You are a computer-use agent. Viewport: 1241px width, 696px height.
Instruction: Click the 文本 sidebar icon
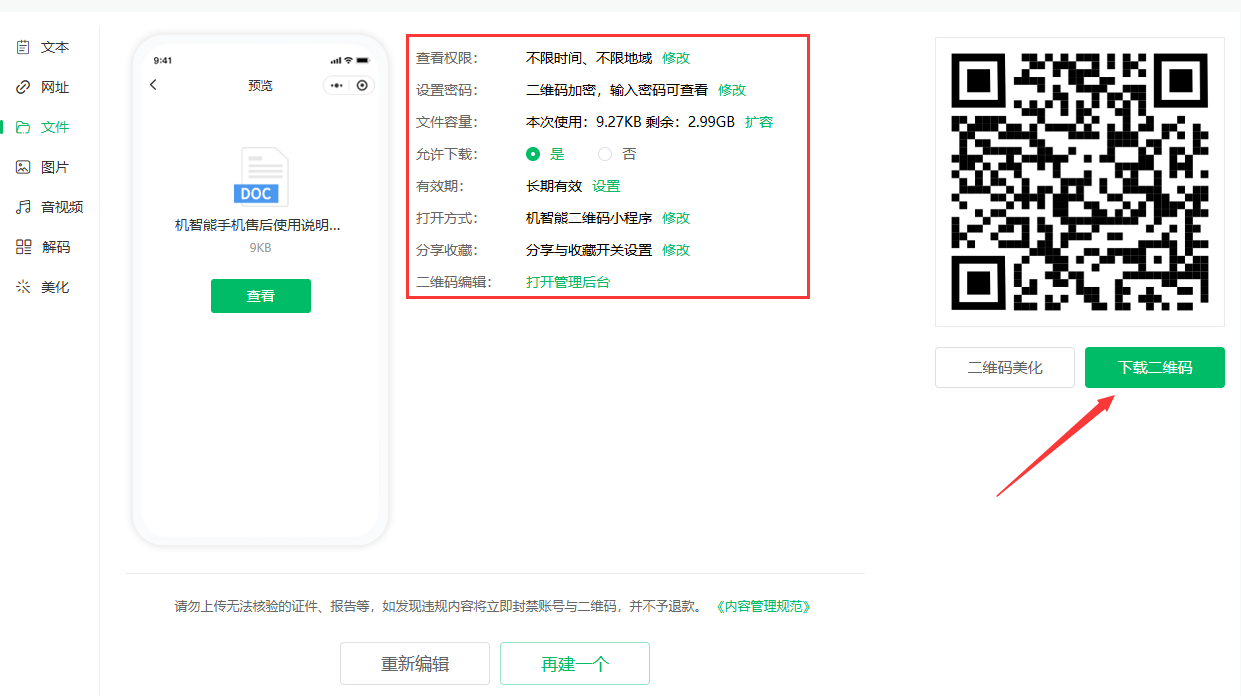coord(23,47)
